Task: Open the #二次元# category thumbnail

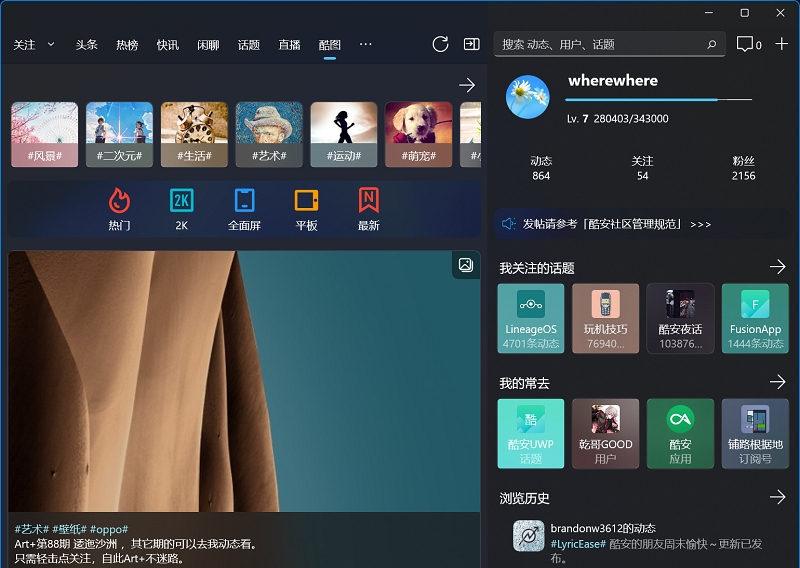Action: [x=119, y=134]
